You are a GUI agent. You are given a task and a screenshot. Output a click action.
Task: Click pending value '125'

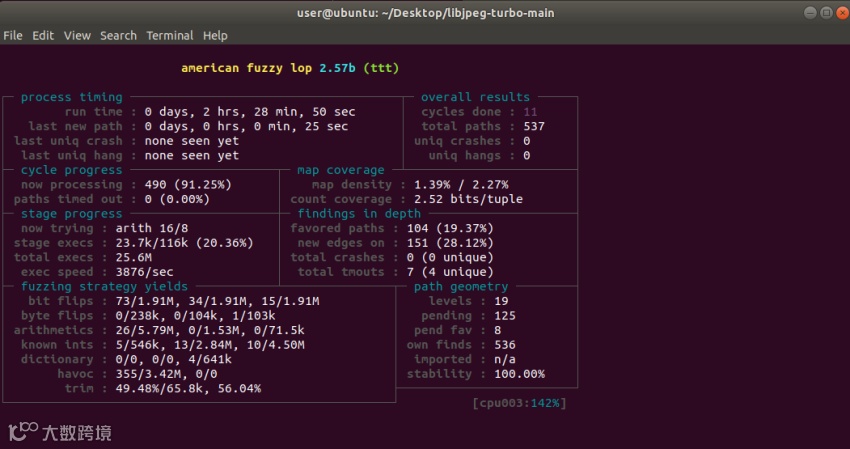(x=505, y=316)
